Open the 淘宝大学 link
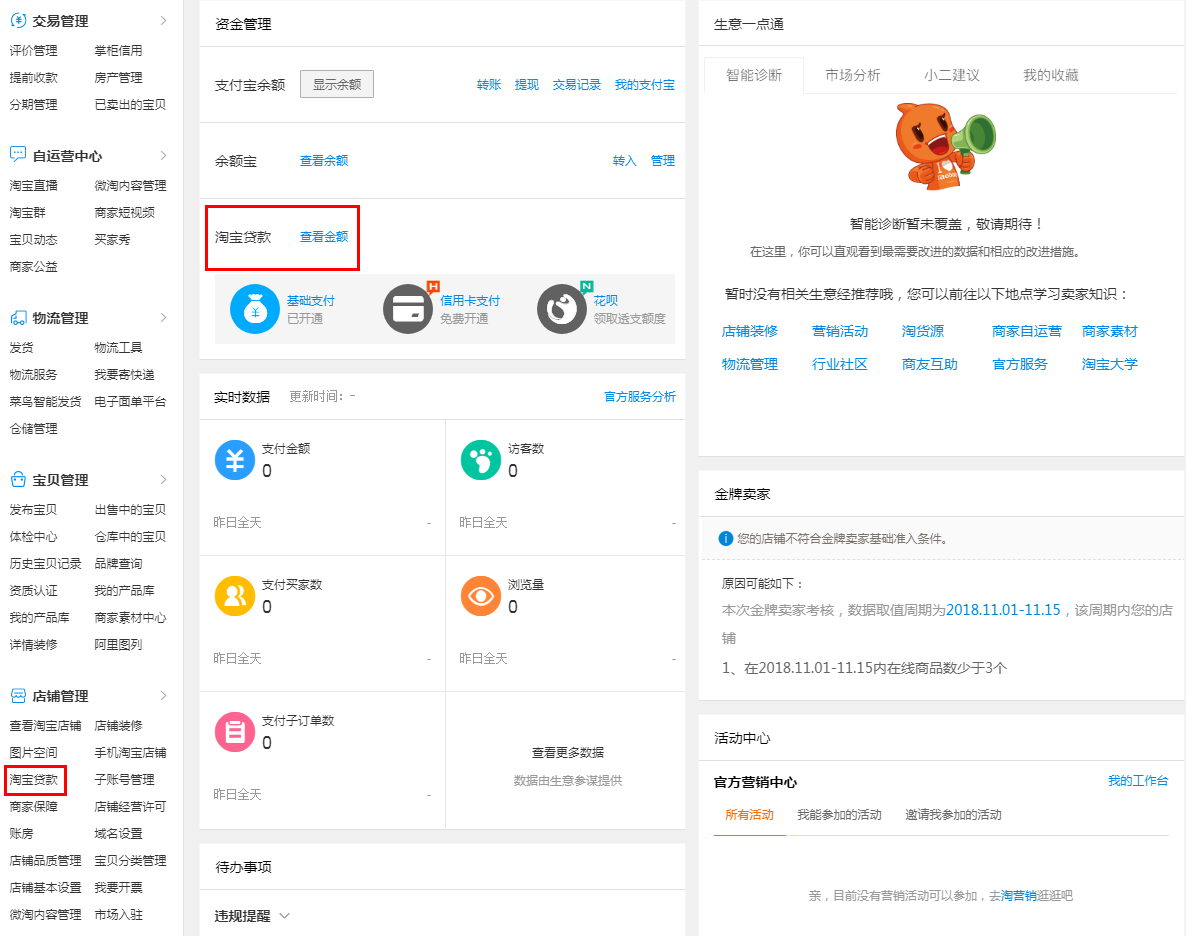 click(x=1110, y=364)
